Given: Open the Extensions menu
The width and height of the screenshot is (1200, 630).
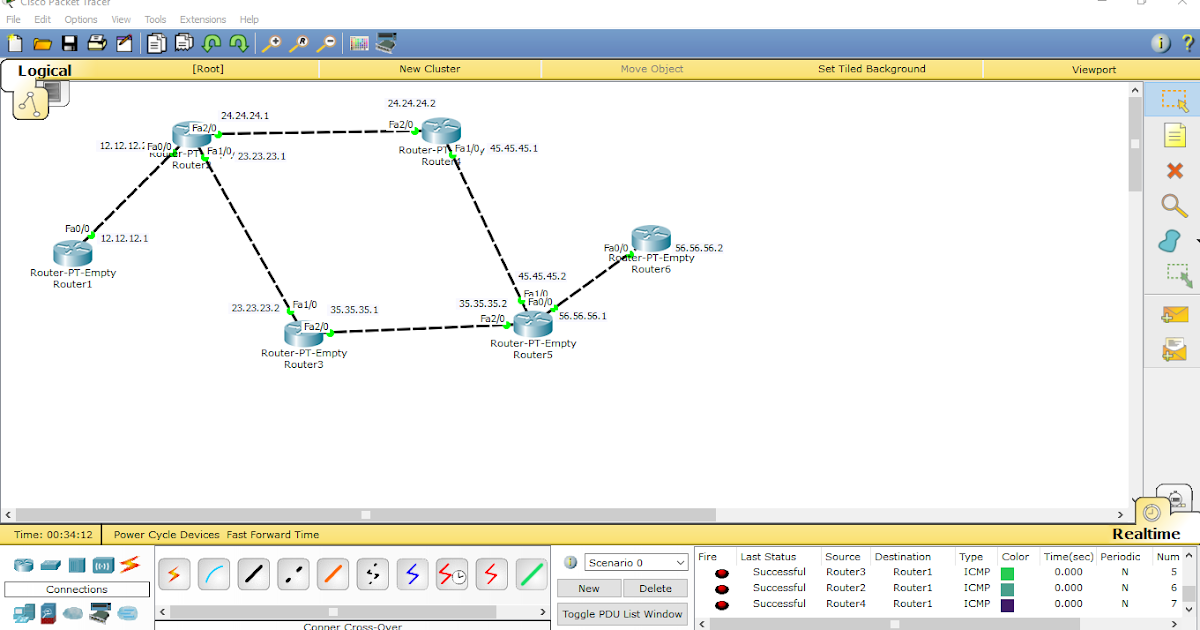Looking at the screenshot, I should [x=203, y=19].
